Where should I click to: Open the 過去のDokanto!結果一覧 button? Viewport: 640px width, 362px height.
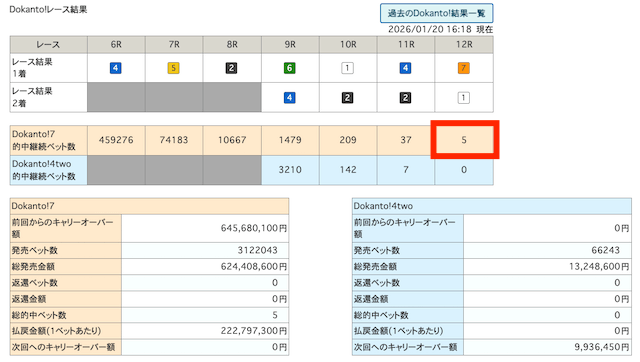(x=436, y=13)
